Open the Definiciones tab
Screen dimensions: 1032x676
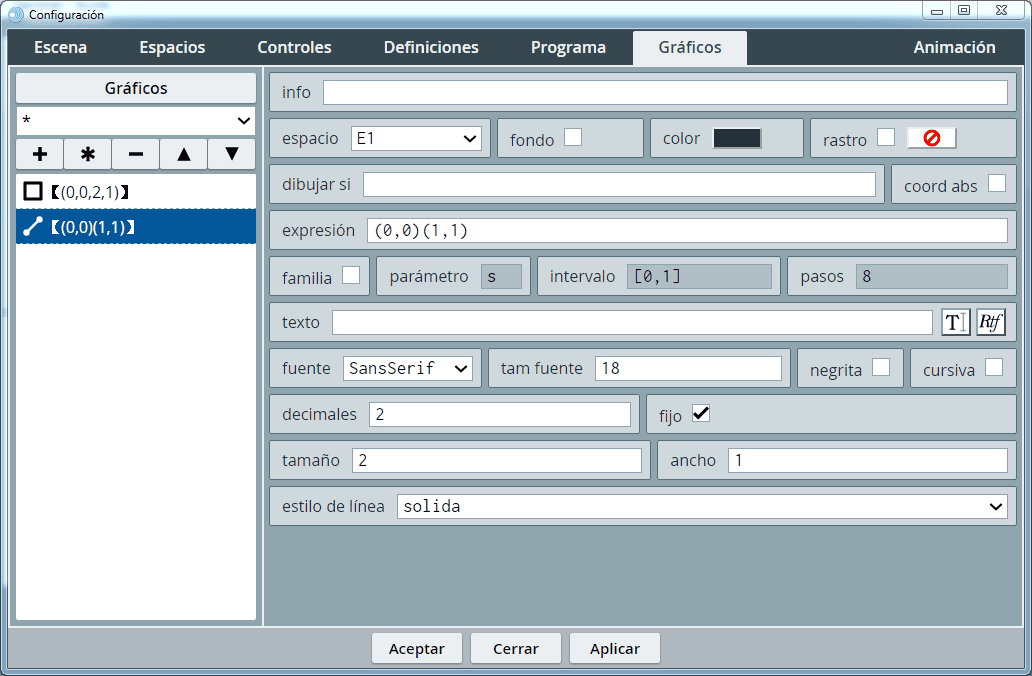(x=431, y=47)
